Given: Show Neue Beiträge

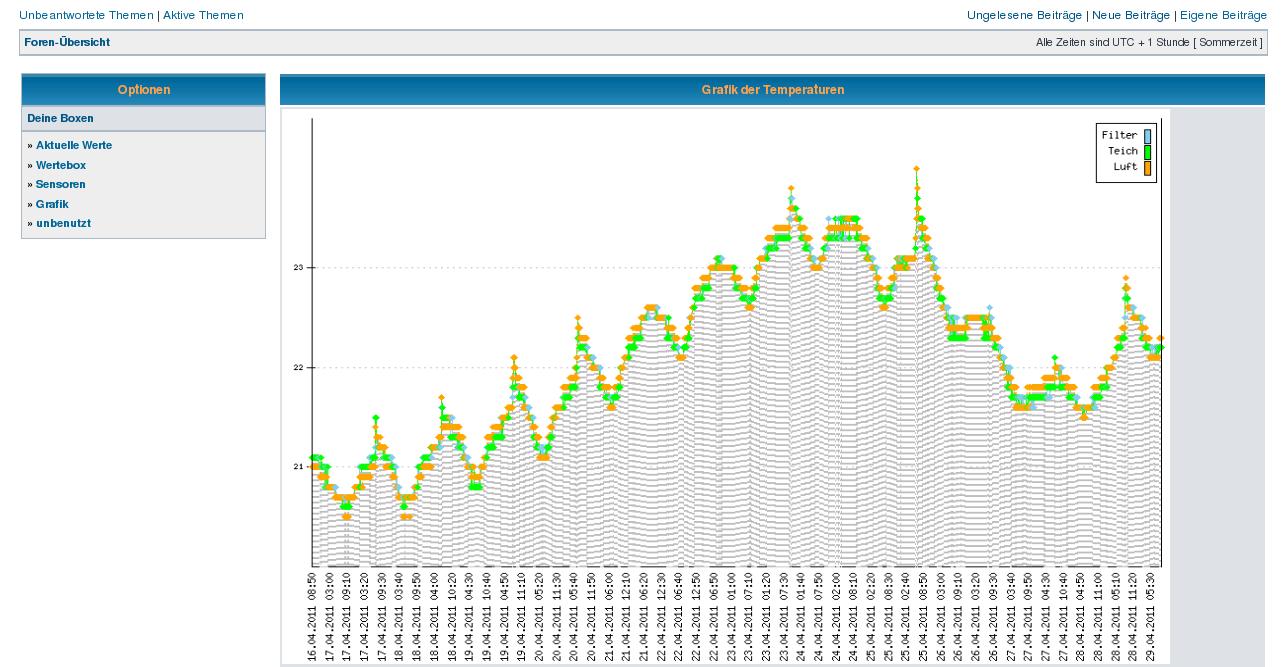Looking at the screenshot, I should click(1130, 15).
